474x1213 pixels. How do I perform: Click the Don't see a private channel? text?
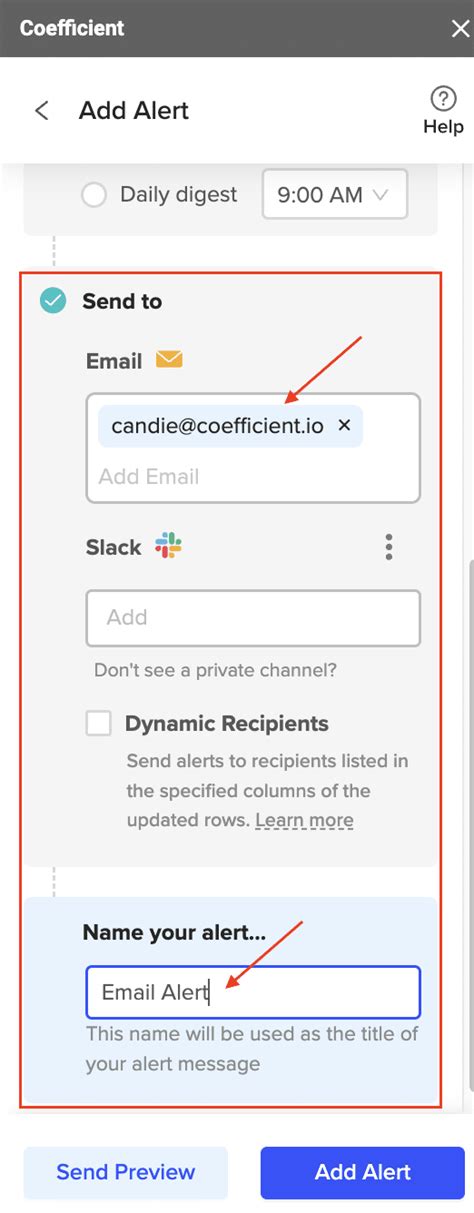point(215,670)
